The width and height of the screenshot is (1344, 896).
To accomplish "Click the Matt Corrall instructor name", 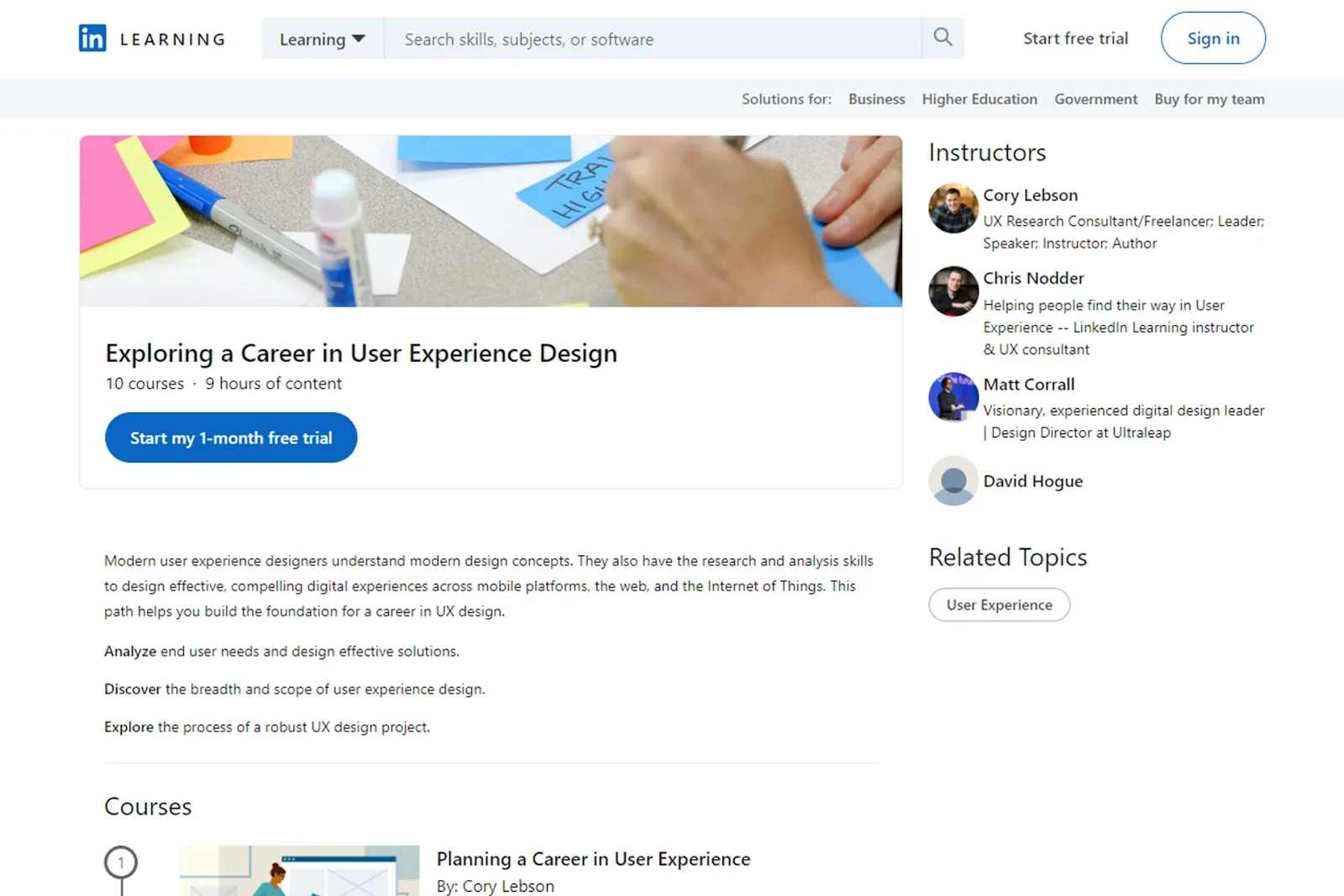I will pyautogui.click(x=1029, y=385).
